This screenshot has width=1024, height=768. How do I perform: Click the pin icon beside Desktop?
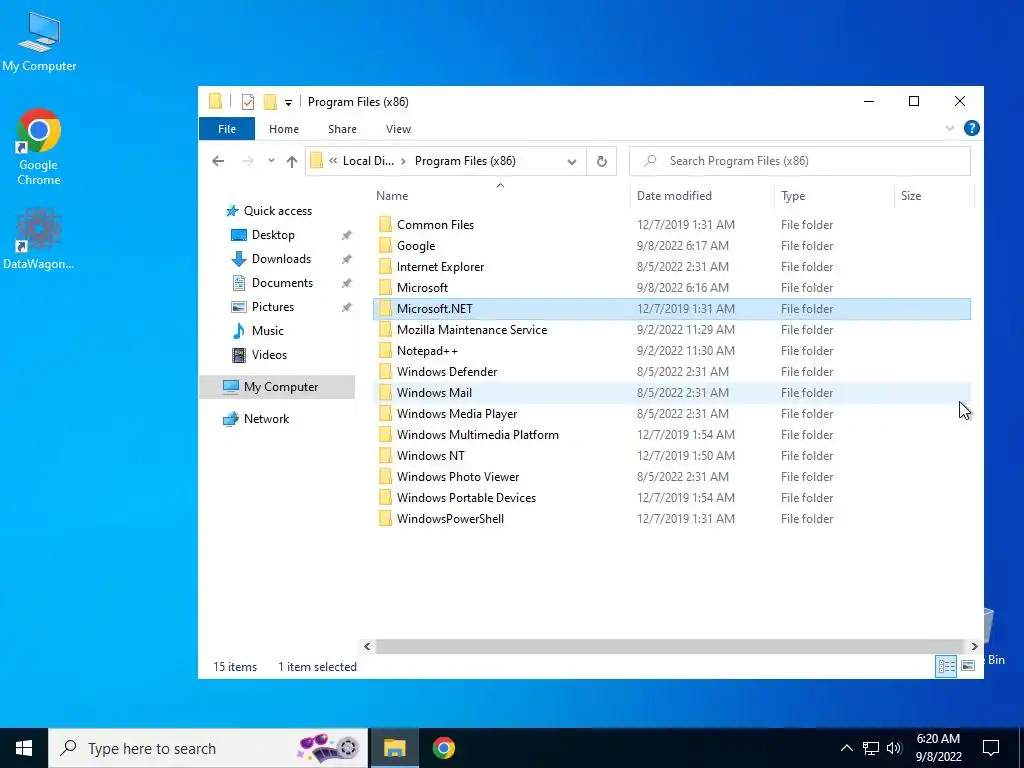347,235
